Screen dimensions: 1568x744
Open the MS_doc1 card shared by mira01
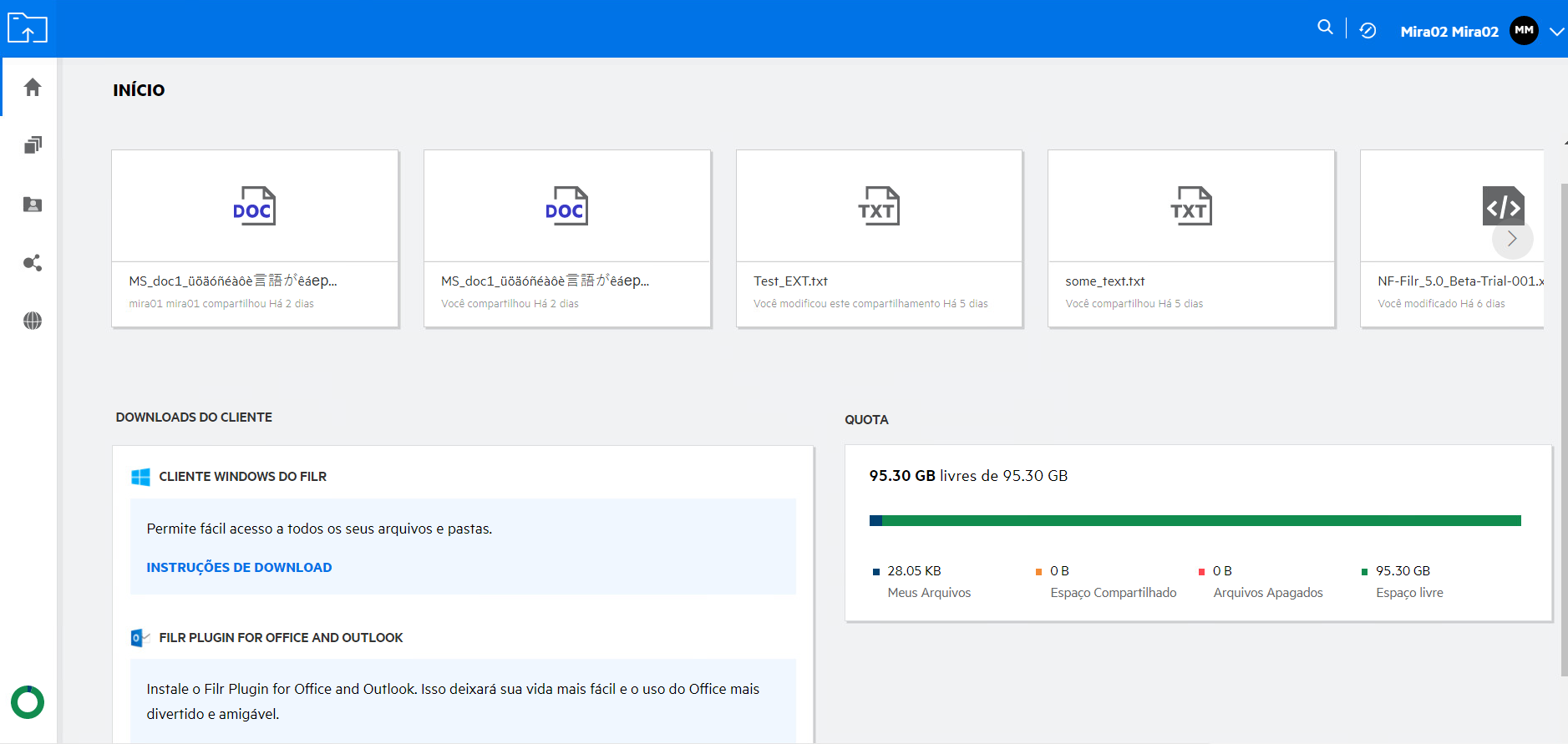[x=255, y=239]
